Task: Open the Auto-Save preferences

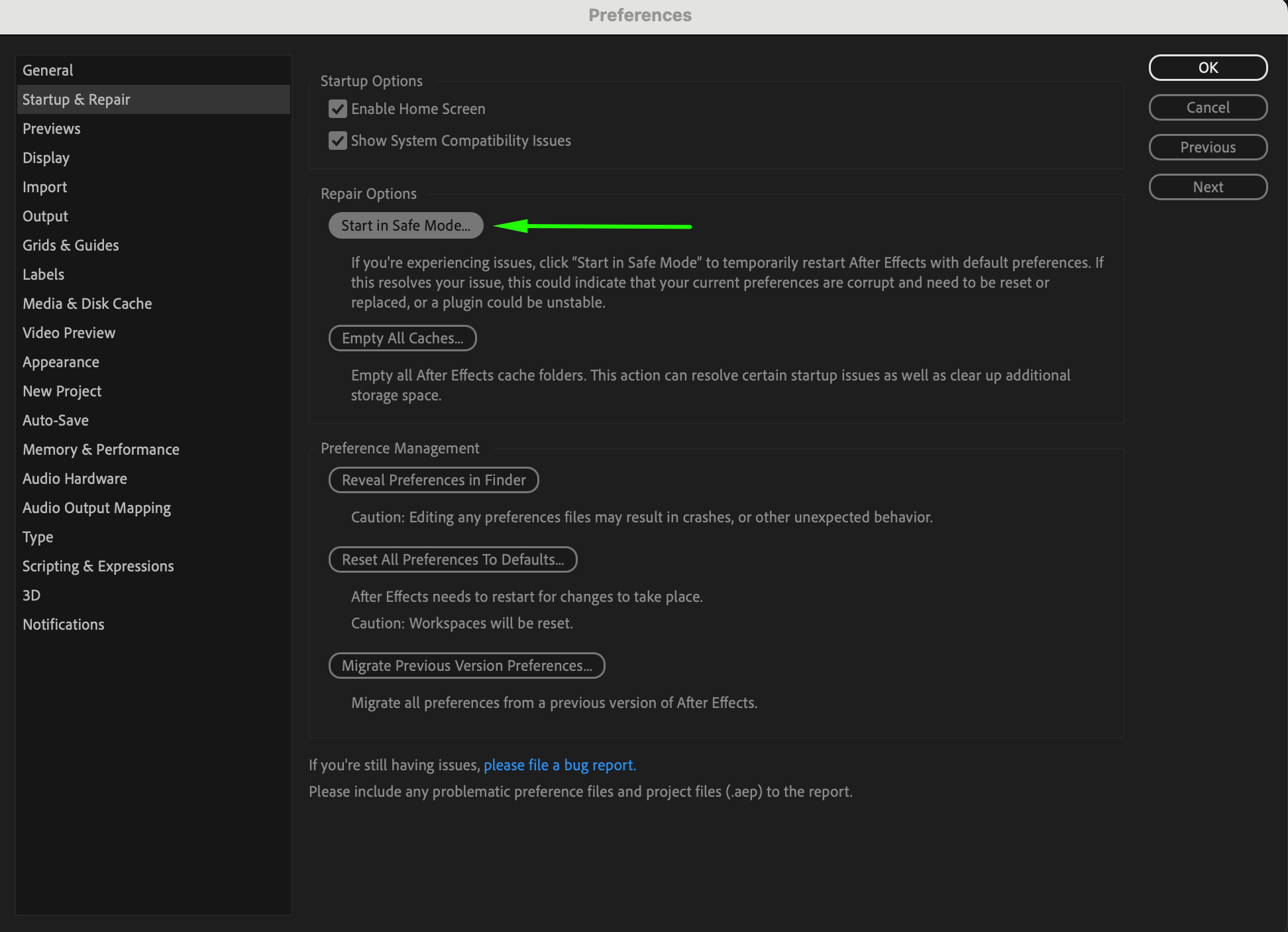Action: 56,420
